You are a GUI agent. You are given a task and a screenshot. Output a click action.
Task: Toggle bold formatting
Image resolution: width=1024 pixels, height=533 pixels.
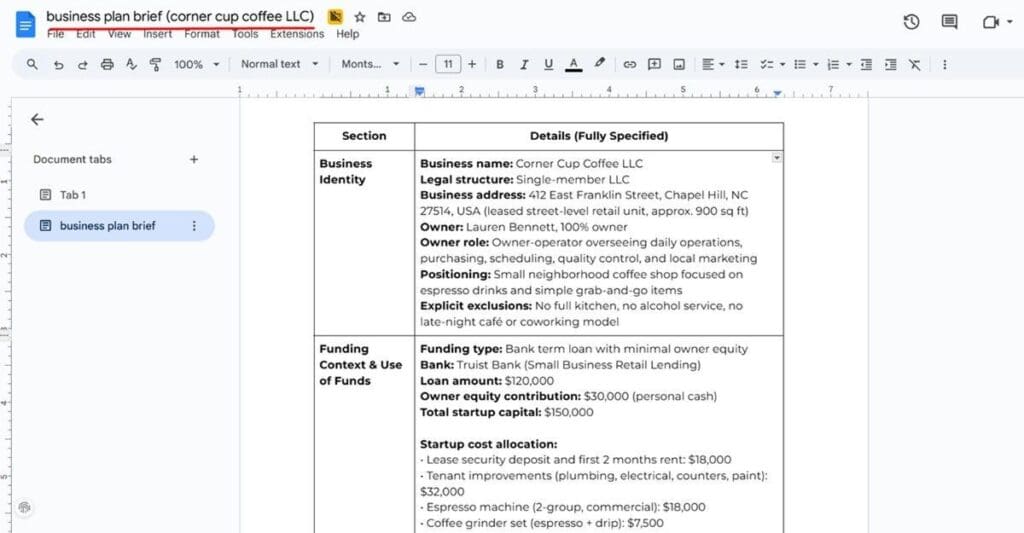[500, 64]
